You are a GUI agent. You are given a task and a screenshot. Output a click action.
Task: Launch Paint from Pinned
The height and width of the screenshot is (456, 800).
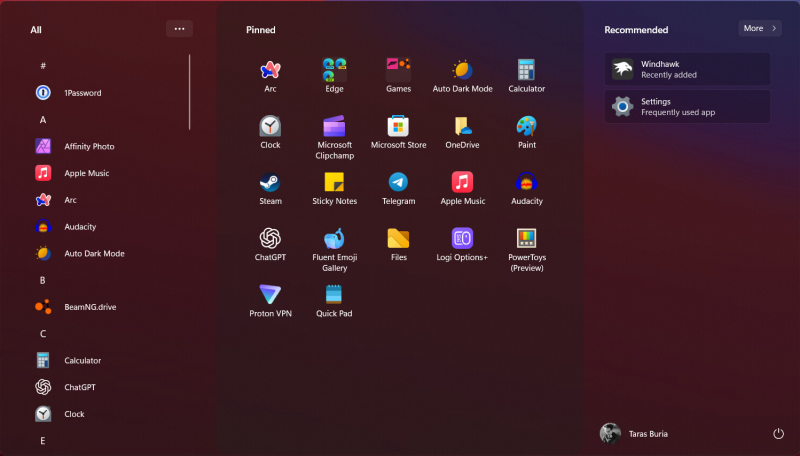527,132
